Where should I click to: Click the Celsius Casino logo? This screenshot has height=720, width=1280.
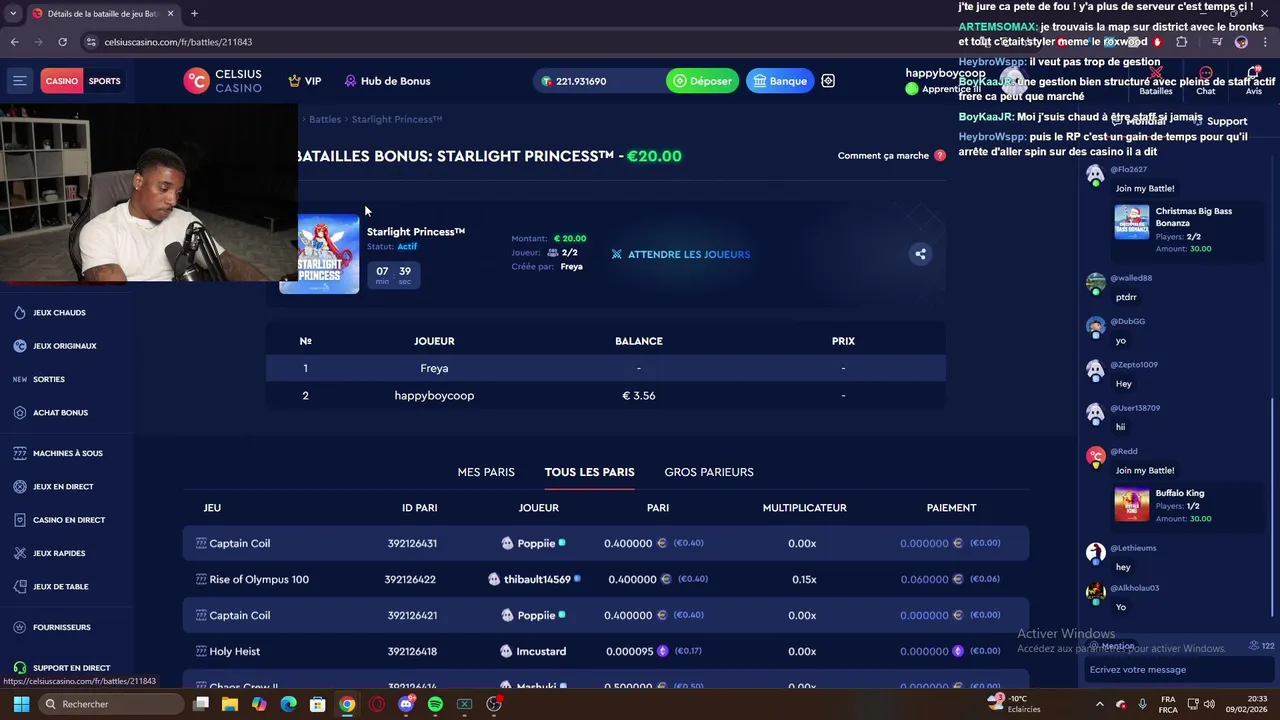point(222,81)
